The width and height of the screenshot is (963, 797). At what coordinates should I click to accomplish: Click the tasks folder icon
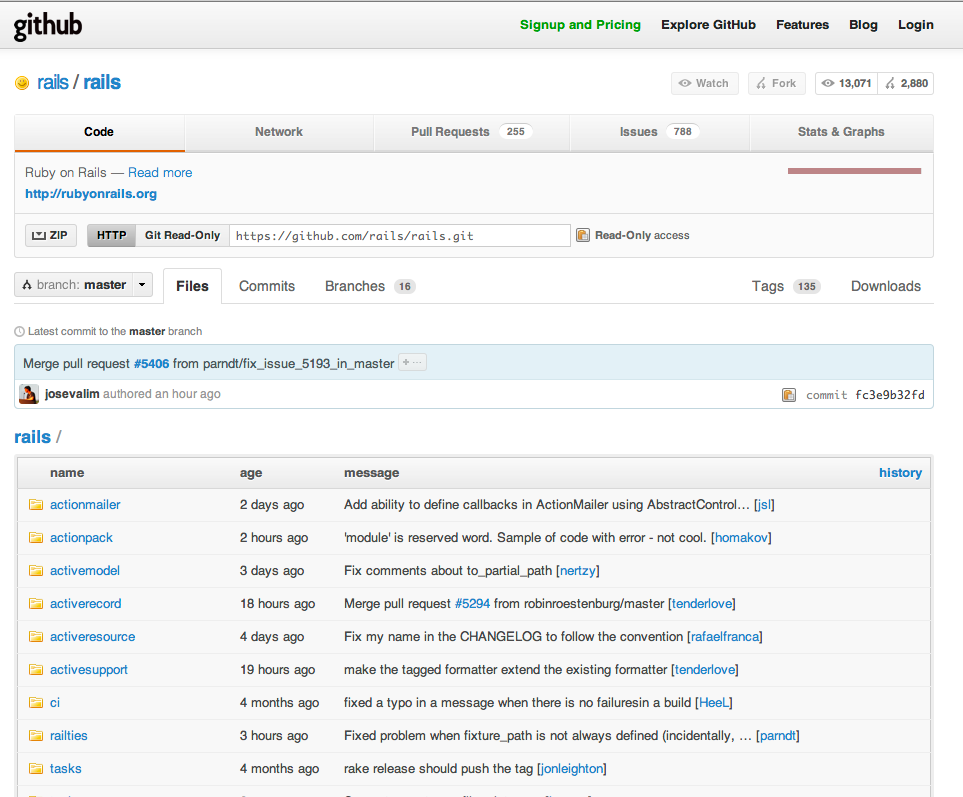click(36, 769)
